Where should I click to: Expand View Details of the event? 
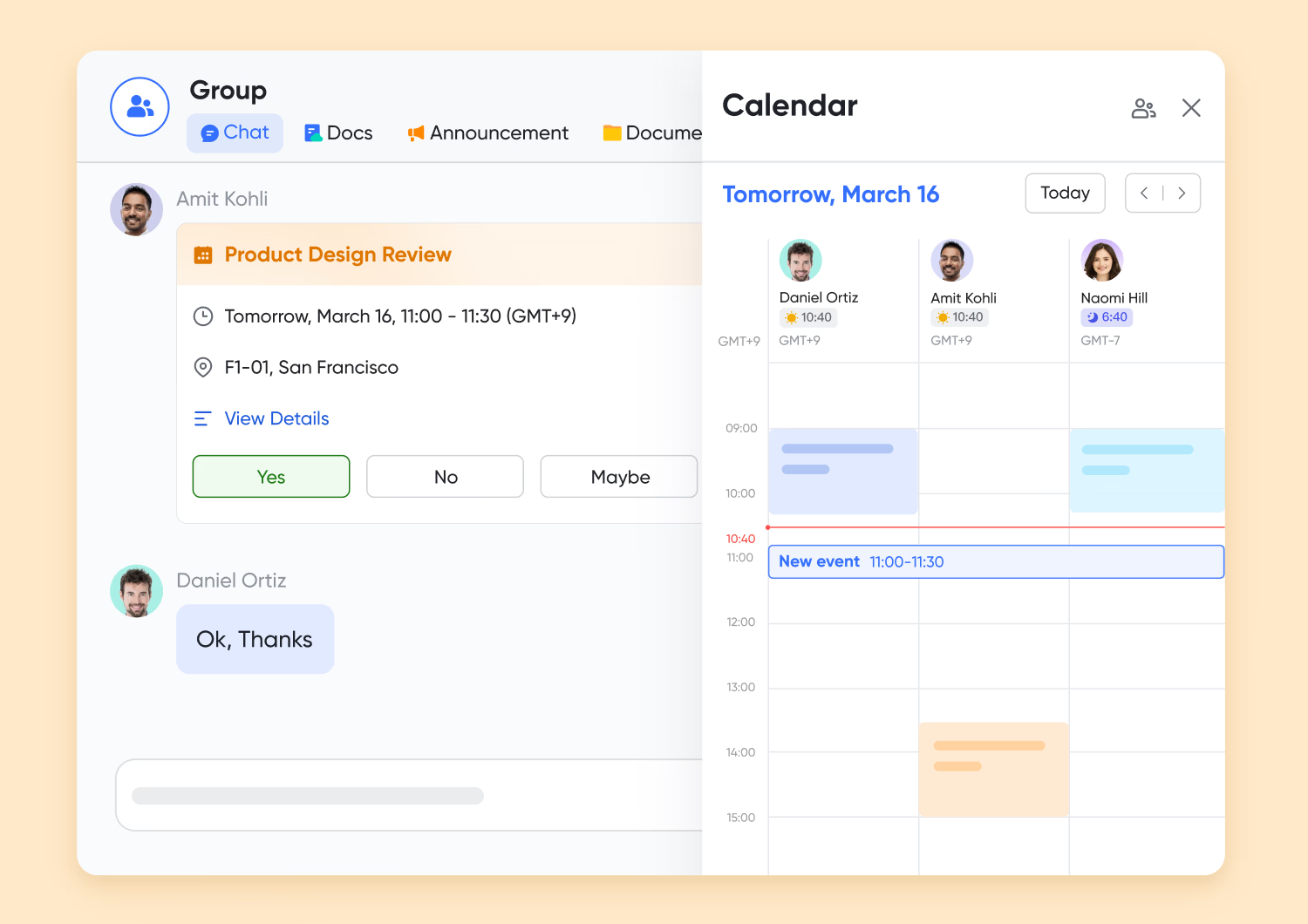[x=276, y=419]
